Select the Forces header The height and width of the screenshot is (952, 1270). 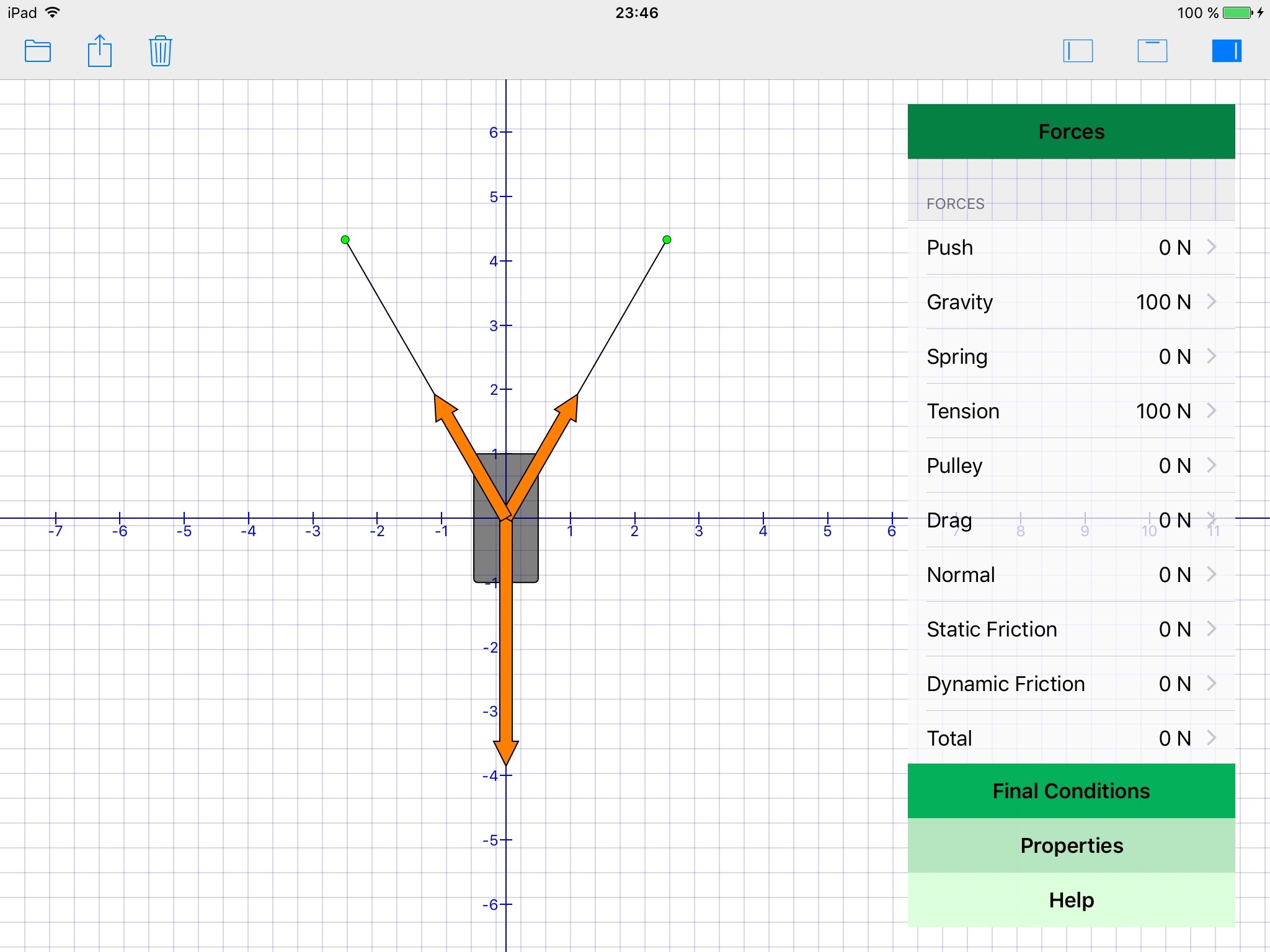coord(1071,131)
